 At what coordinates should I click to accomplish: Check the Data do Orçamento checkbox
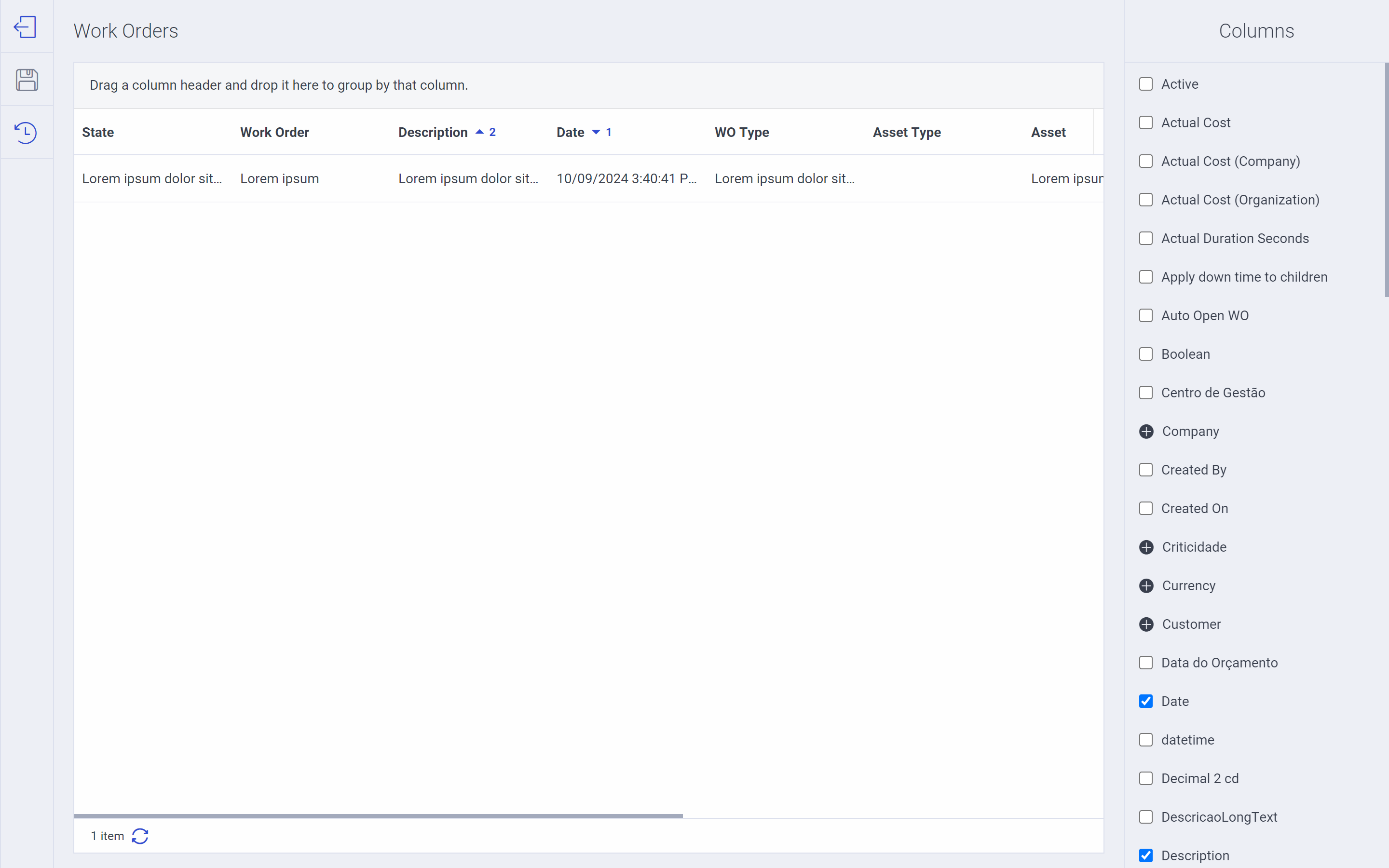[x=1145, y=663]
